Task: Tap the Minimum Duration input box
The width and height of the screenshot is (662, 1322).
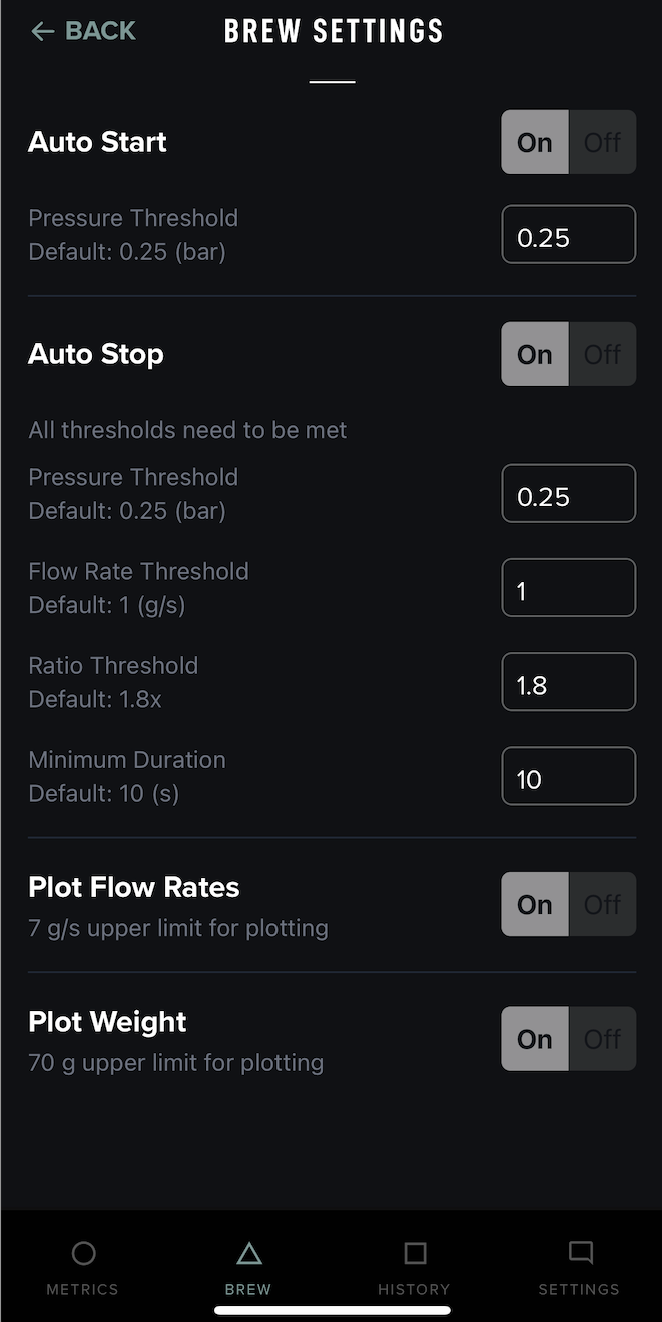Action: pos(568,776)
